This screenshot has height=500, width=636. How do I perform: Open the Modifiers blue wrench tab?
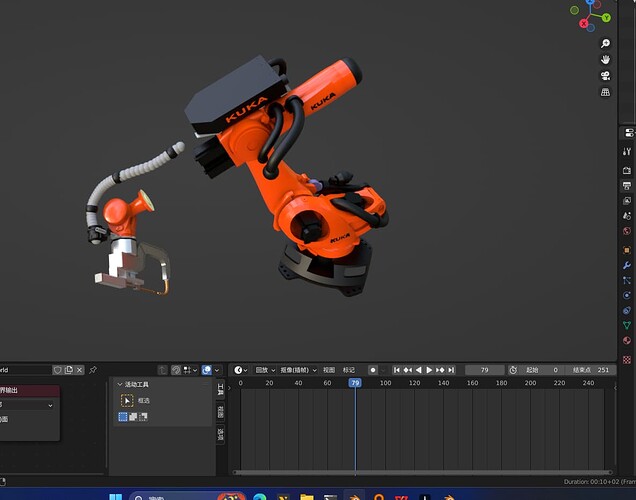(627, 265)
